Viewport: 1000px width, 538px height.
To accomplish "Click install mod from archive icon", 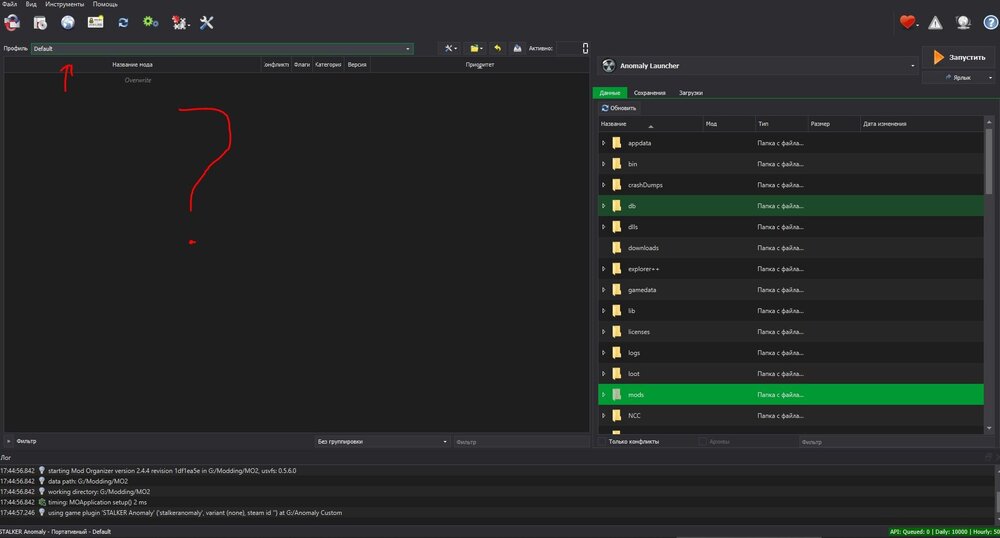I will (40, 22).
